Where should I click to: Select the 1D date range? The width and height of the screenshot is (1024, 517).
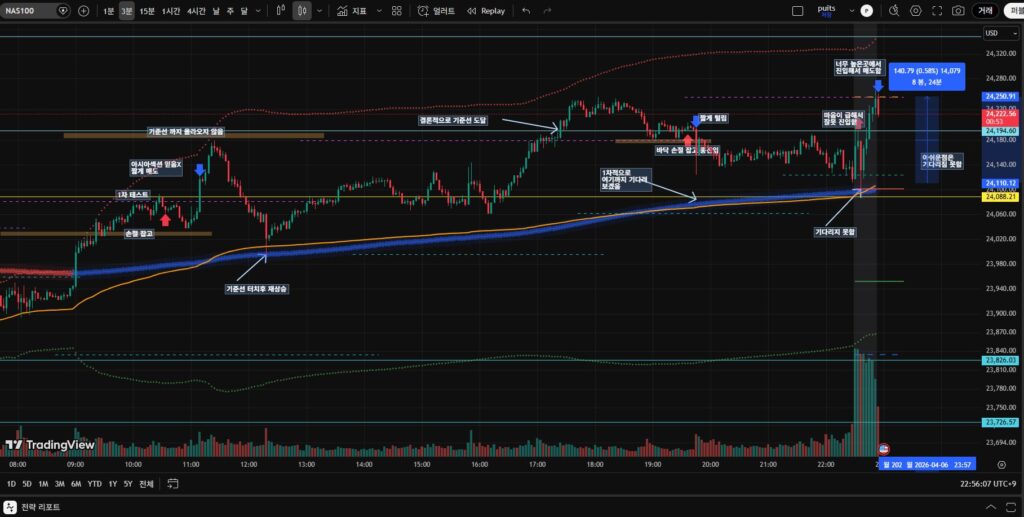coord(11,484)
